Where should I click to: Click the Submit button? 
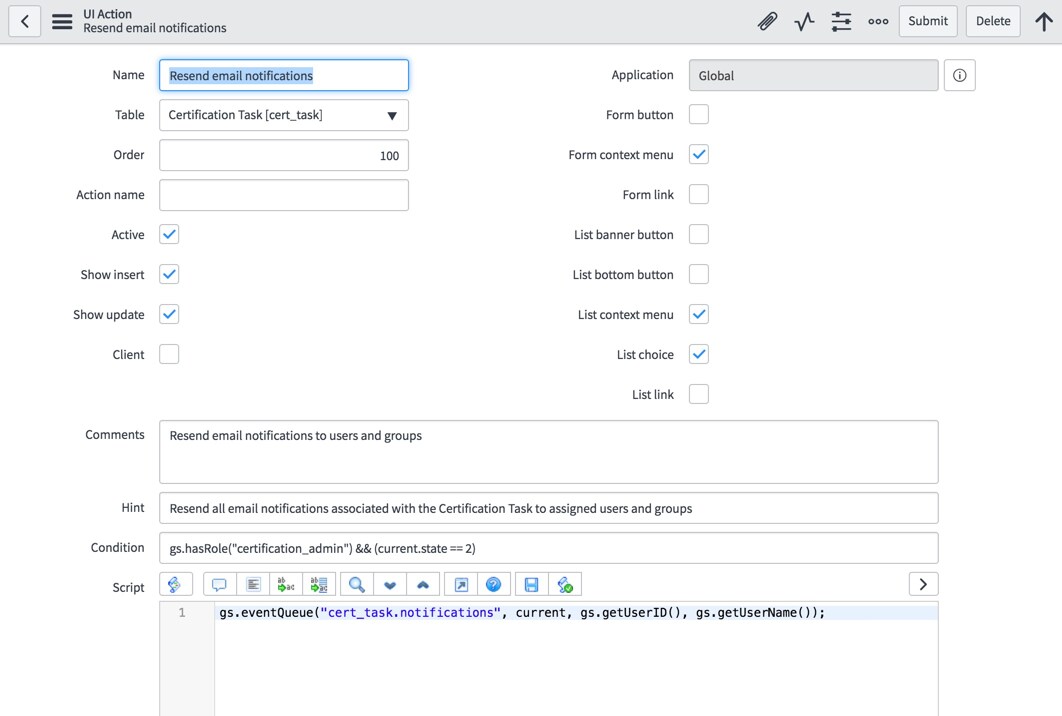tap(928, 21)
